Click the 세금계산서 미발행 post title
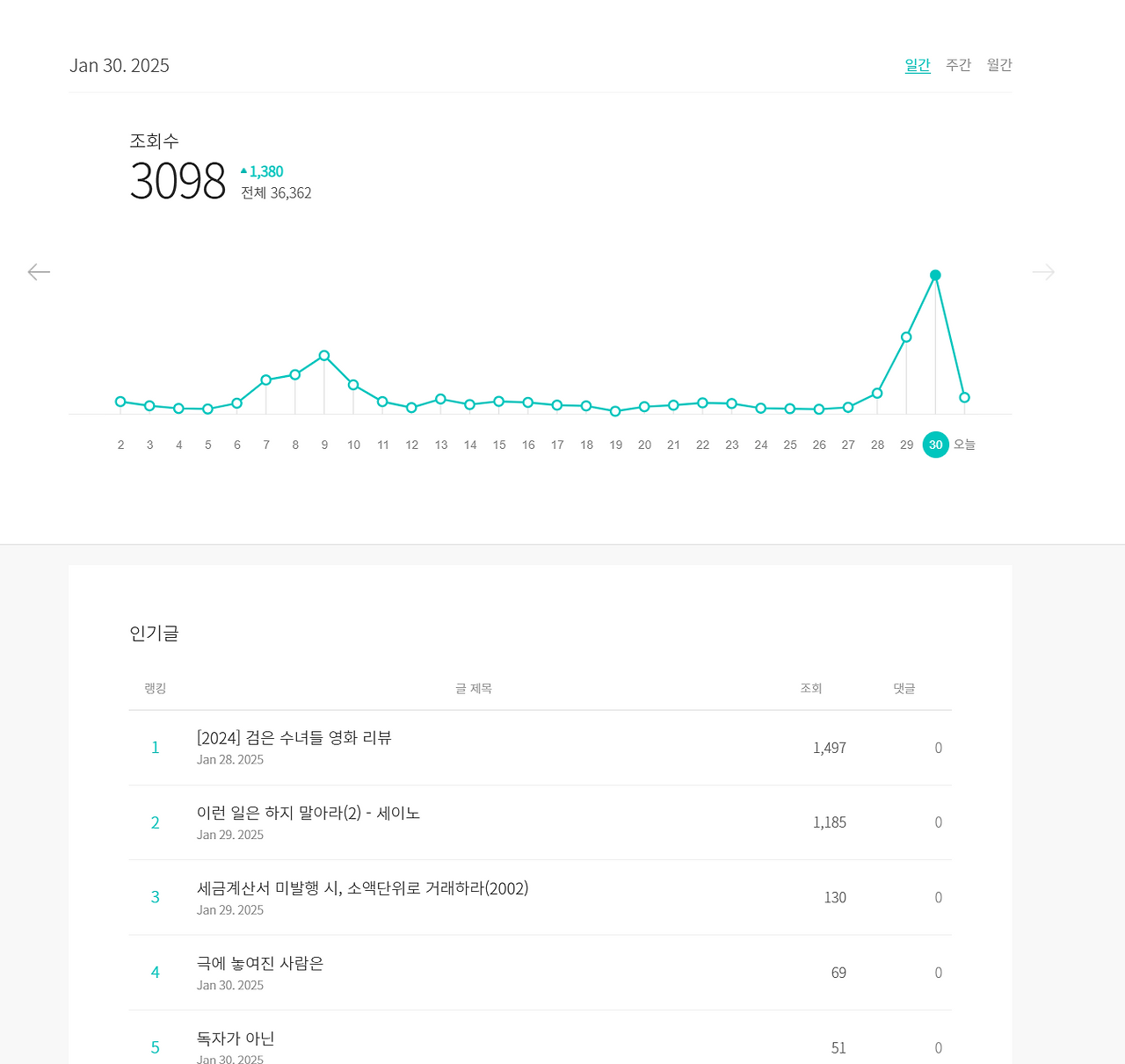Screen dimensions: 1125x1064 [362, 888]
